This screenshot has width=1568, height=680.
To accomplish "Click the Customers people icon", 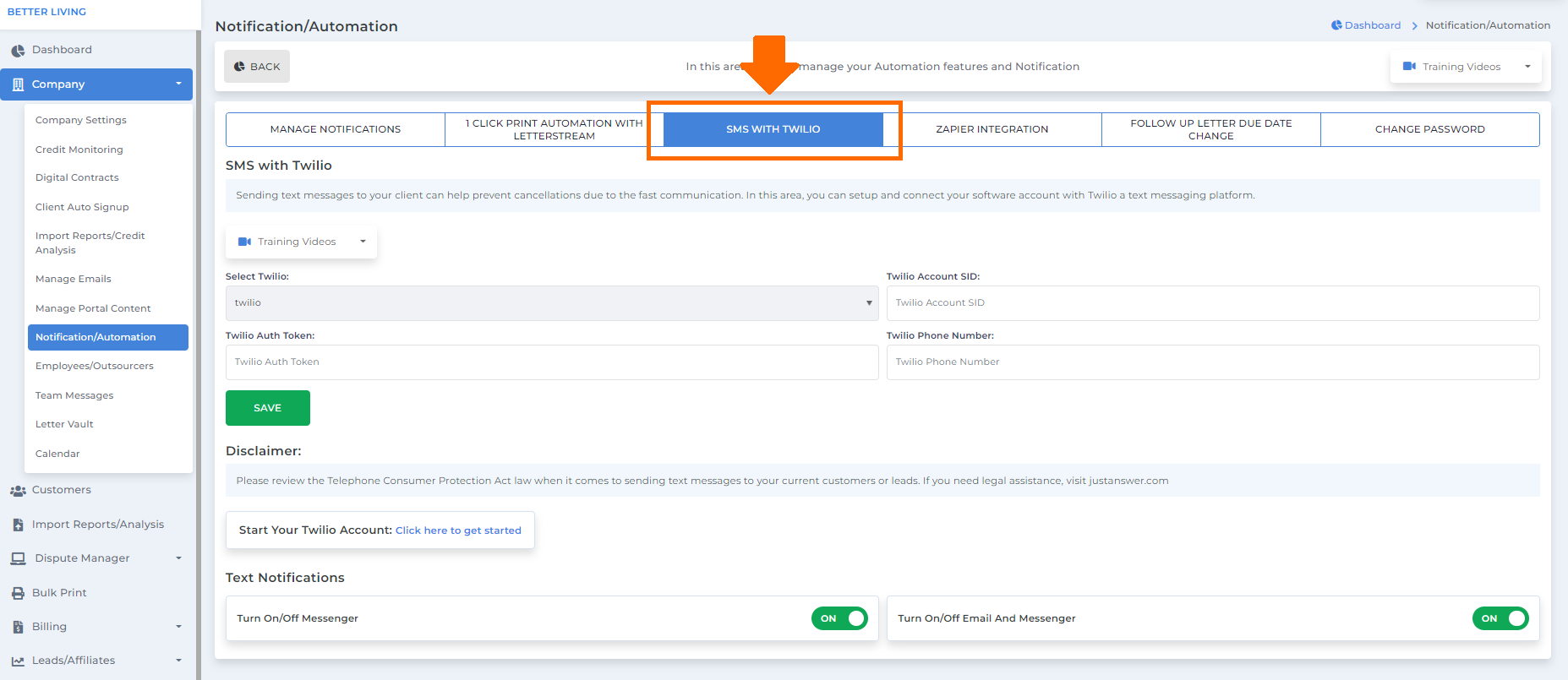I will [18, 491].
